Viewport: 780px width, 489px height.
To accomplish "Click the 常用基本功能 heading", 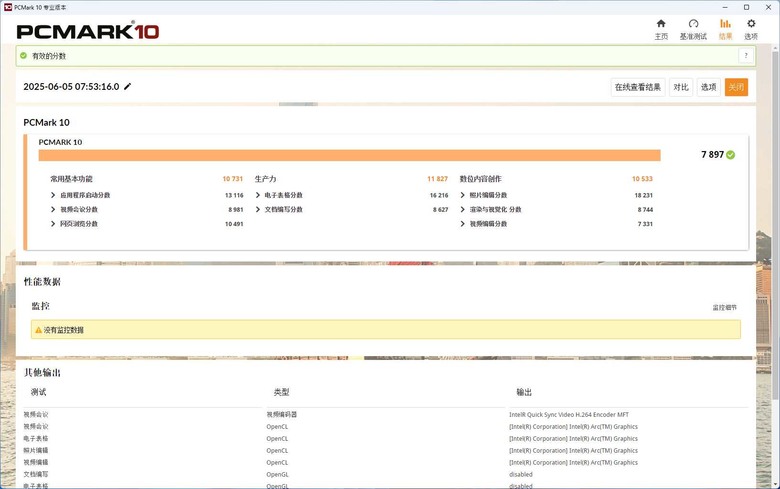I will tap(71, 179).
